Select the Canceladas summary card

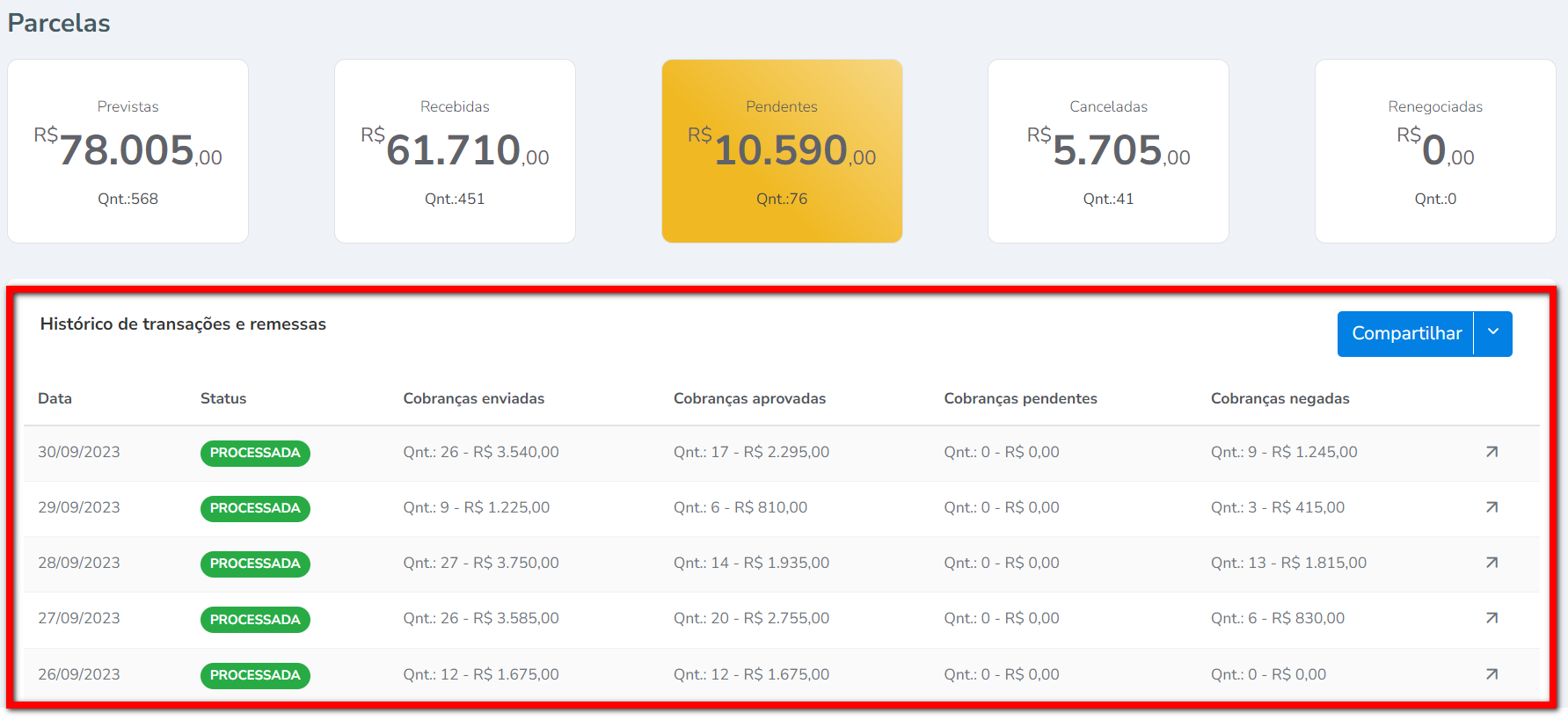(1108, 151)
